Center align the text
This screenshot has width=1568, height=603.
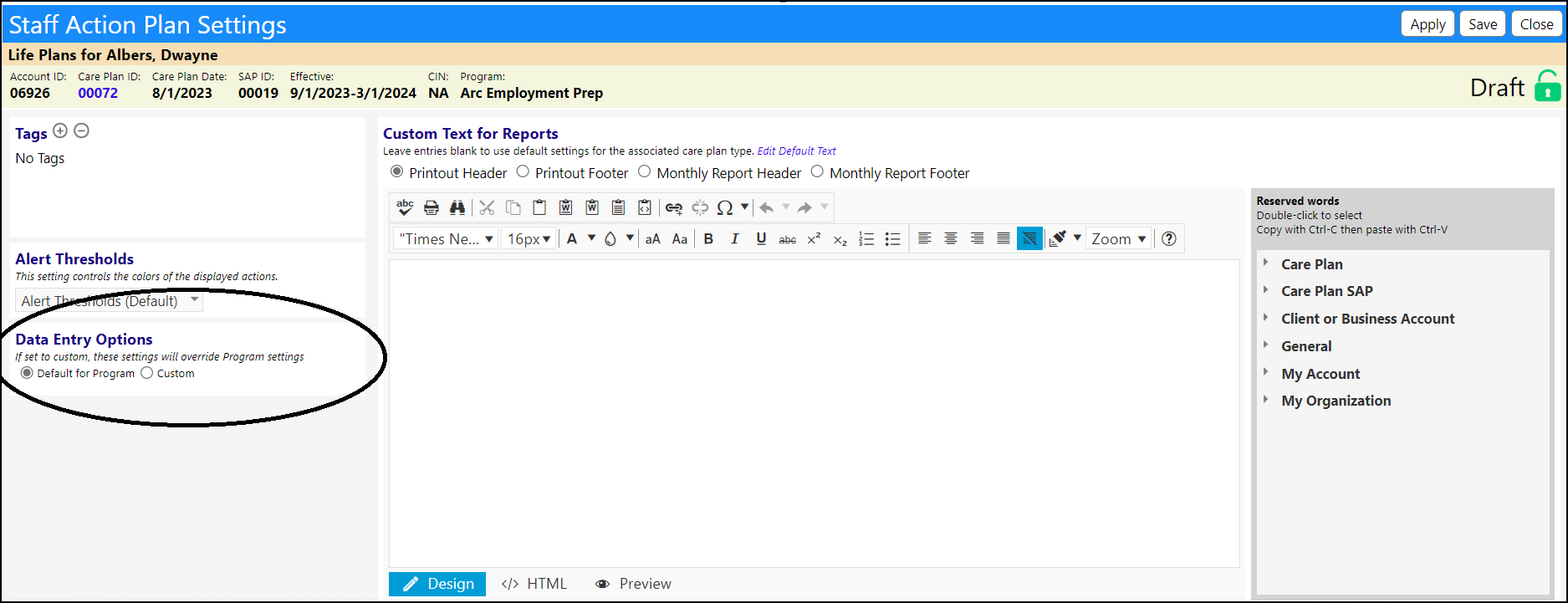951,239
